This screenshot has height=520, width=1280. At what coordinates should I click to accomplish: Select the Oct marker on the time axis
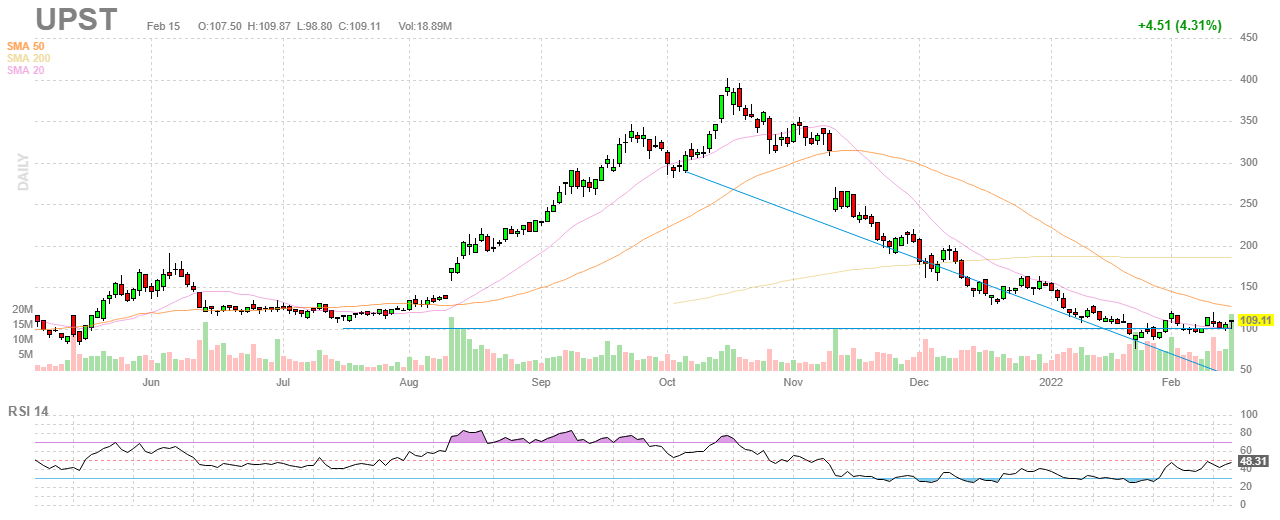[x=667, y=382]
